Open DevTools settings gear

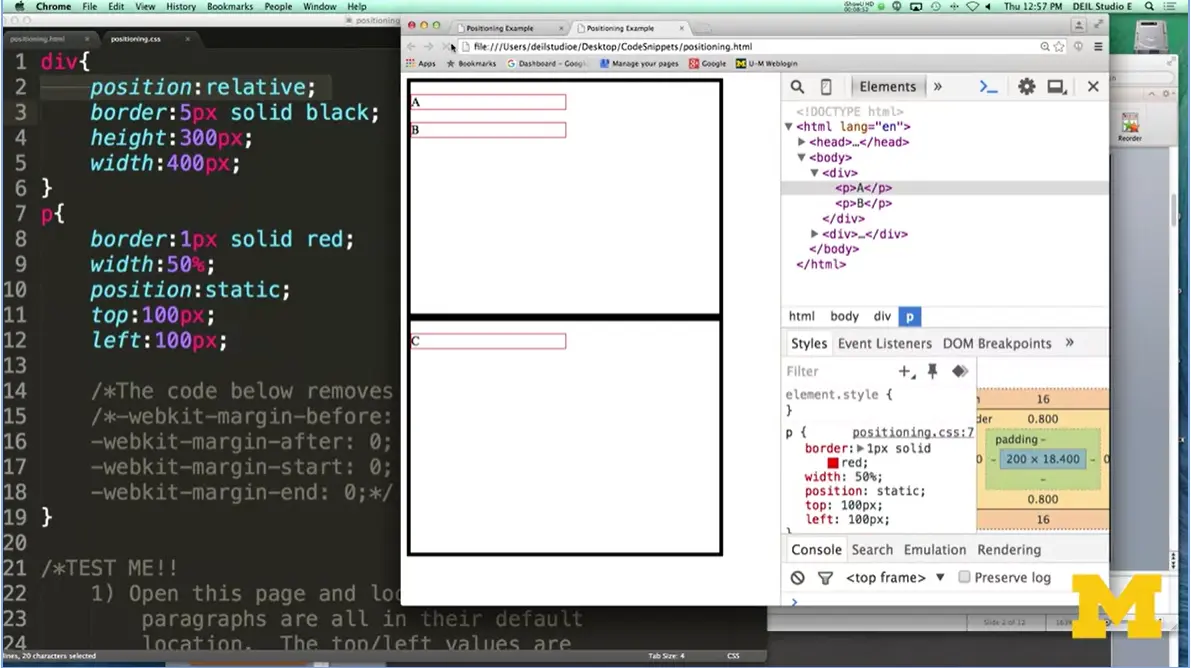(x=1026, y=87)
